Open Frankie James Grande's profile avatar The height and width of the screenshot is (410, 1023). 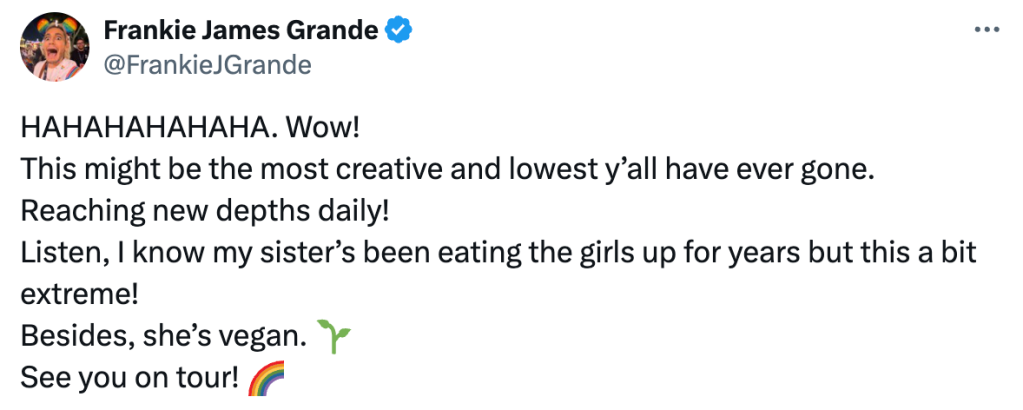point(56,47)
